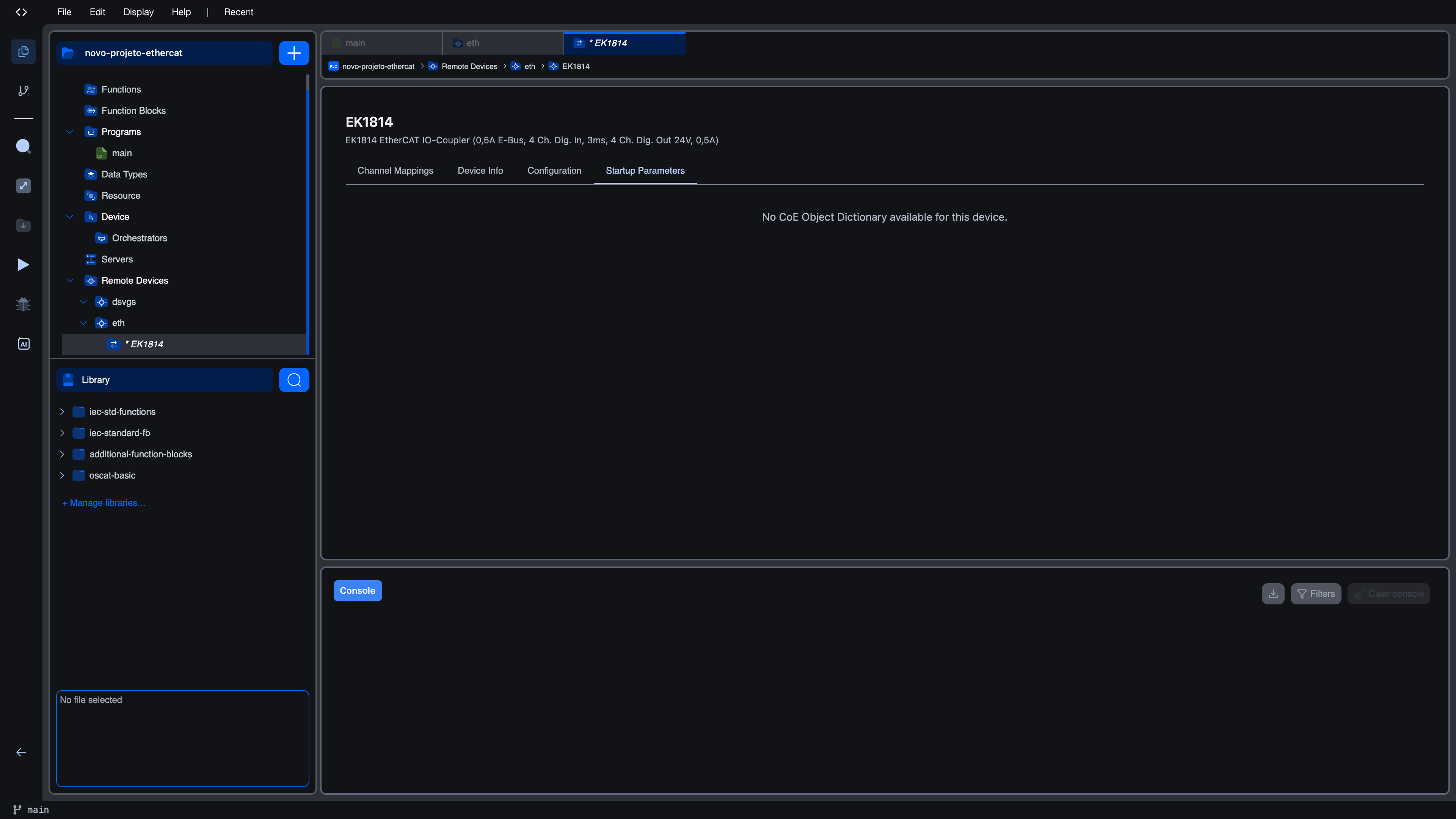Switch to Channel Mappings tab
1456x819 pixels.
[395, 171]
